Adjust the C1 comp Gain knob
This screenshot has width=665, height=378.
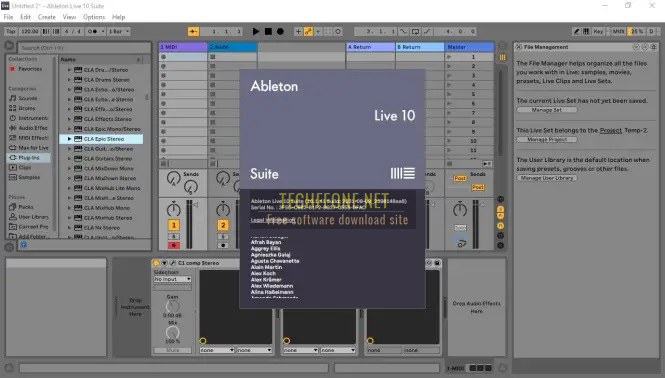173,306
